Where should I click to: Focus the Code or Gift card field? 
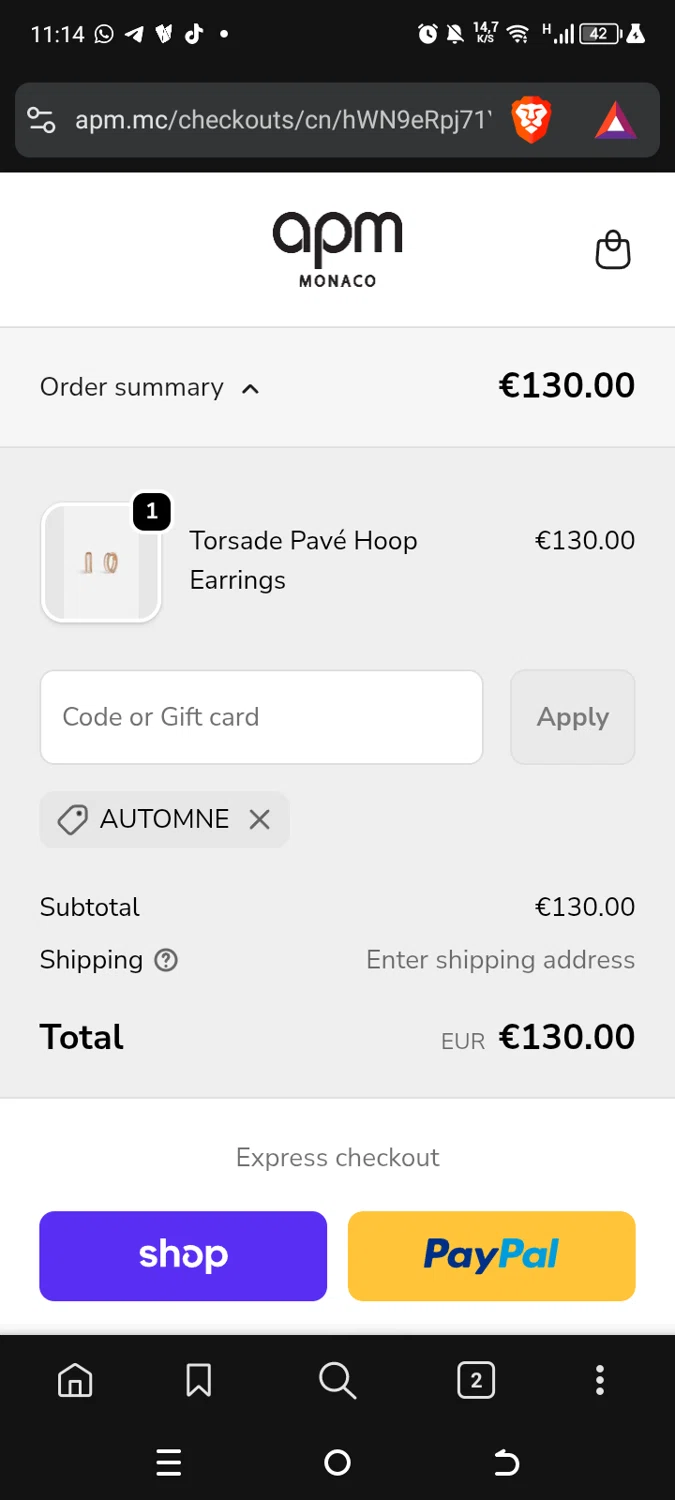coord(261,717)
